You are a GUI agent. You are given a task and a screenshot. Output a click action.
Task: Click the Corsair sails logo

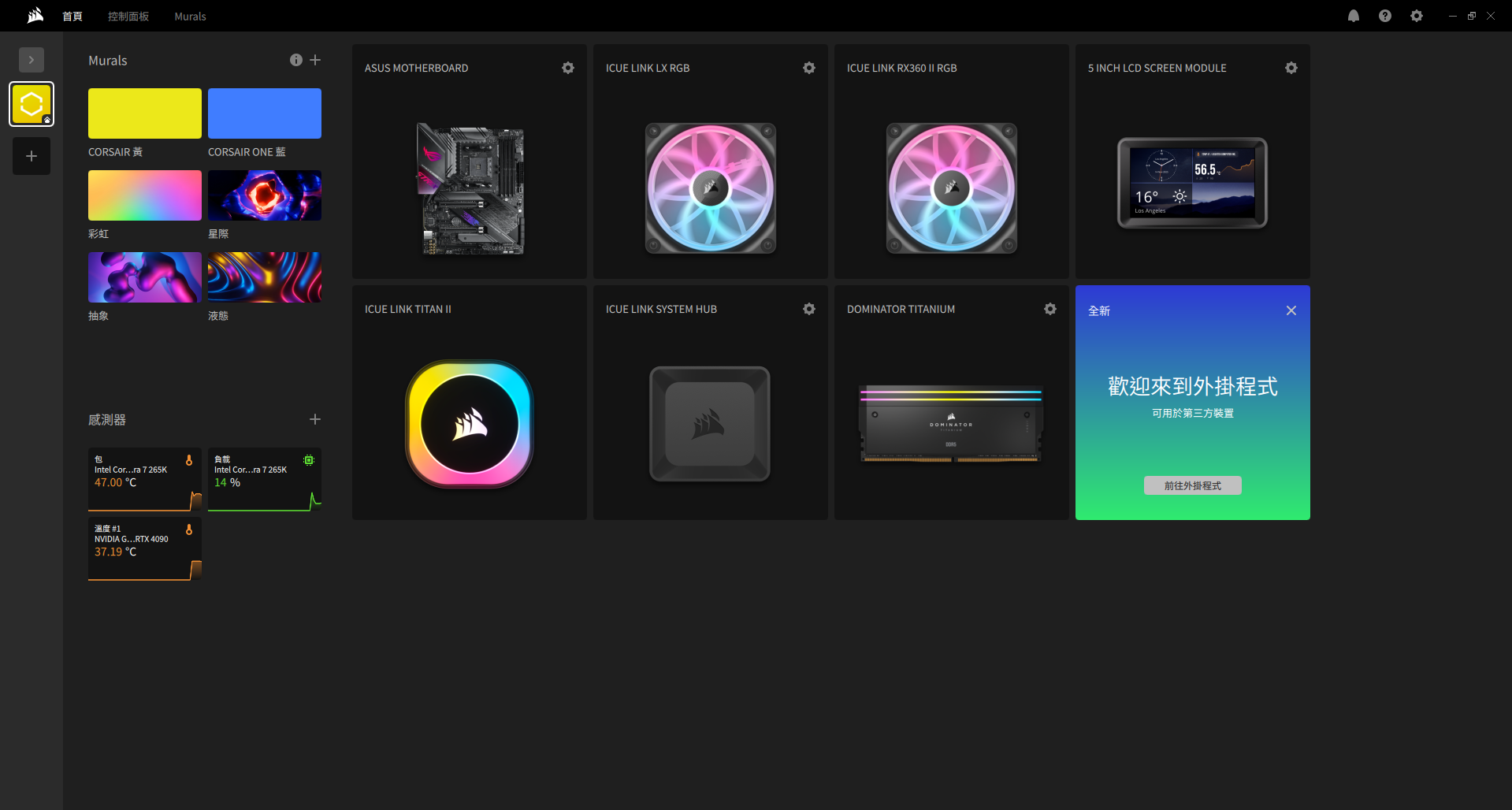(x=35, y=16)
